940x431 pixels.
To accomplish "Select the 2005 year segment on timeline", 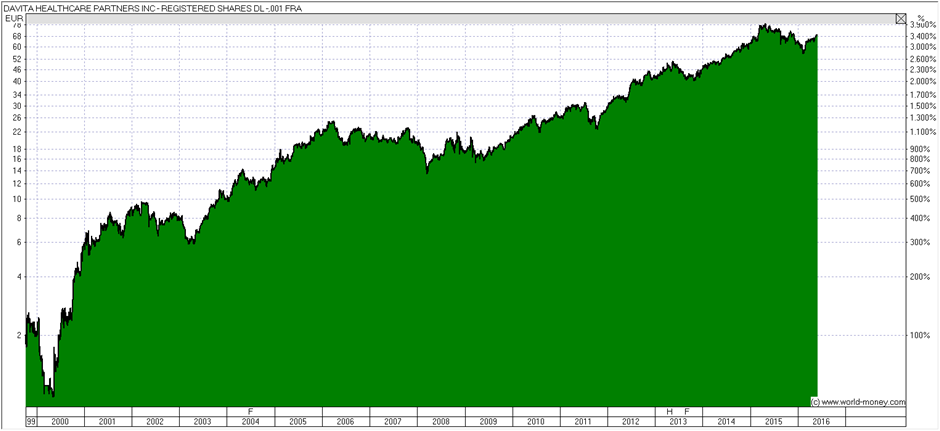I will coord(298,422).
